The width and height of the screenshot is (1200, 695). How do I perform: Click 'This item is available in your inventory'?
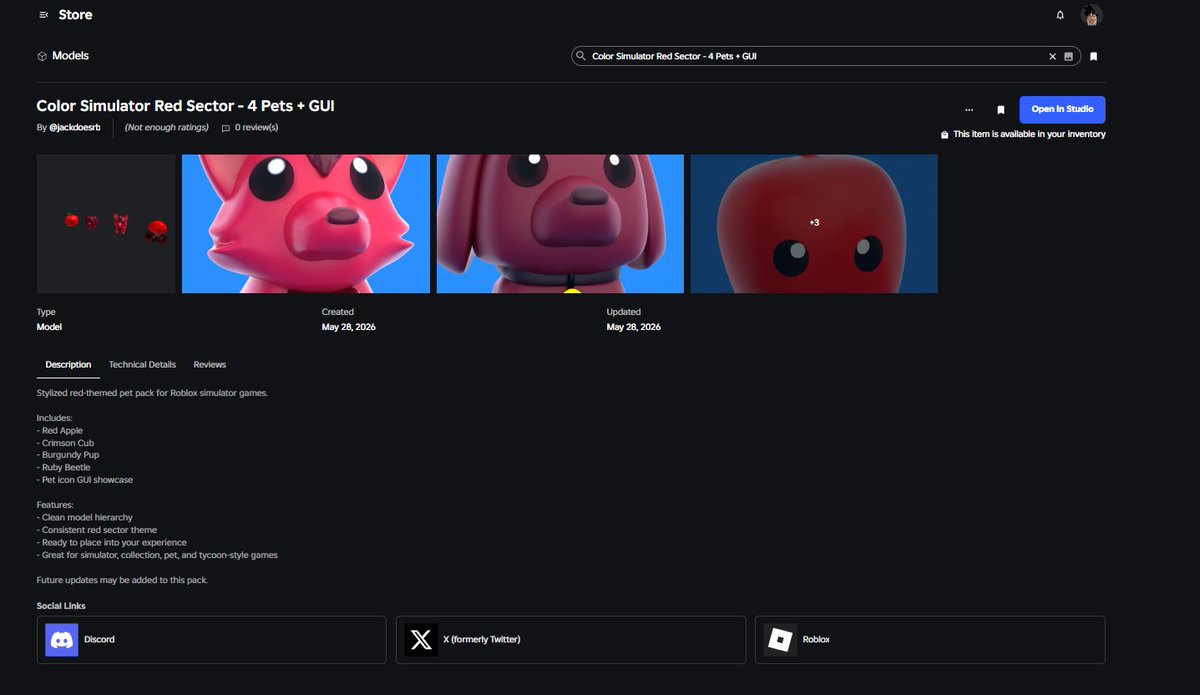(1029, 134)
